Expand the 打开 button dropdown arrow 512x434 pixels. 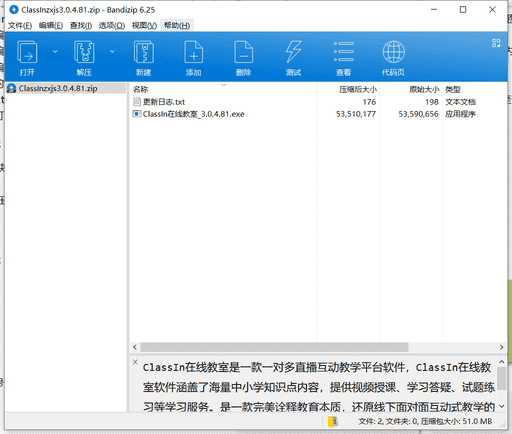click(55, 51)
